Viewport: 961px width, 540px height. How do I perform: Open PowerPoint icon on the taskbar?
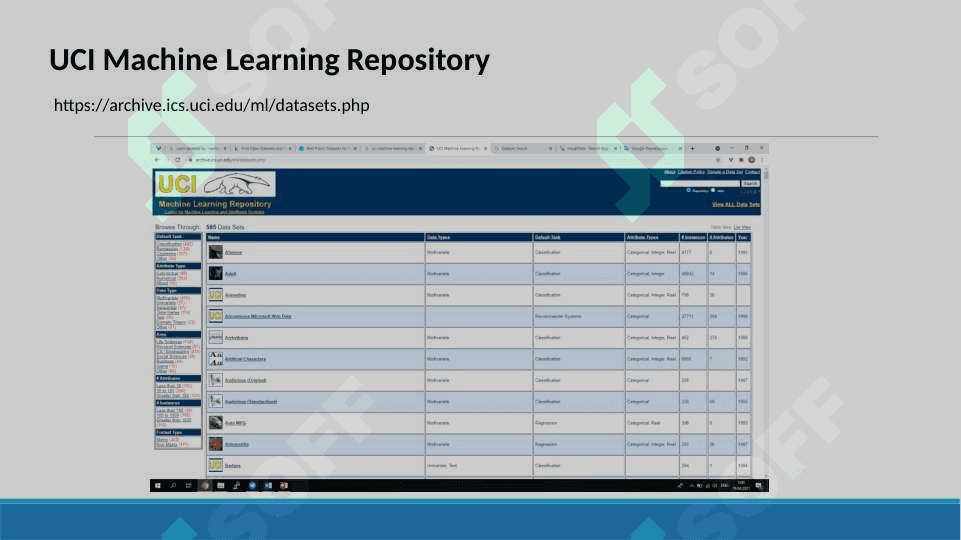tap(284, 485)
